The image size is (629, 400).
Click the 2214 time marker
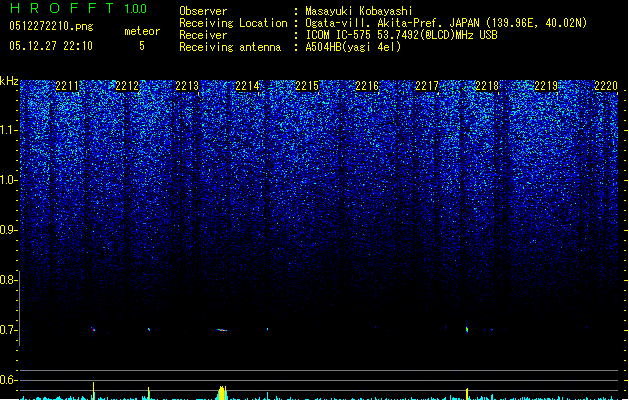[x=247, y=86]
